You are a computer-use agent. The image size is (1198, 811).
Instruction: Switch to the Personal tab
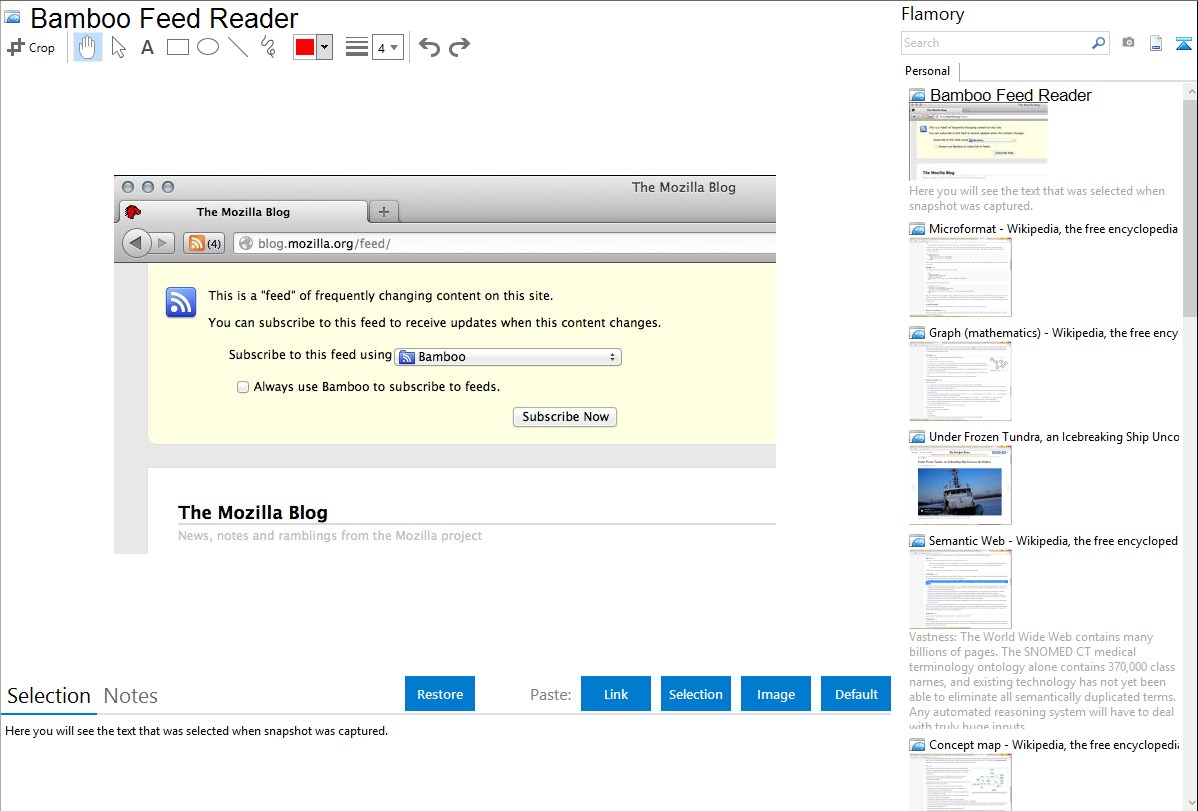[928, 70]
